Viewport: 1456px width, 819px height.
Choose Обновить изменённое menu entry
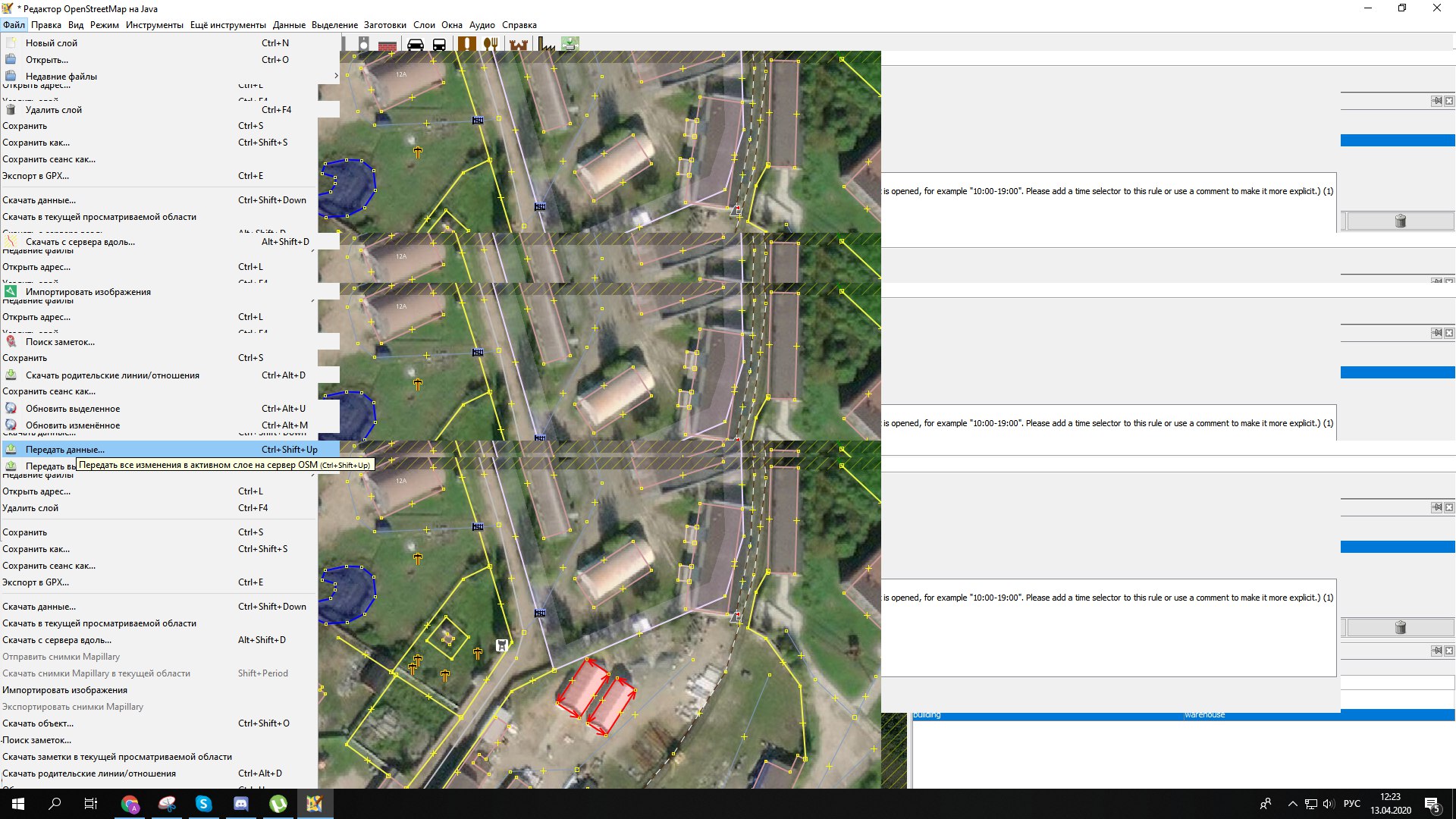click(170, 425)
